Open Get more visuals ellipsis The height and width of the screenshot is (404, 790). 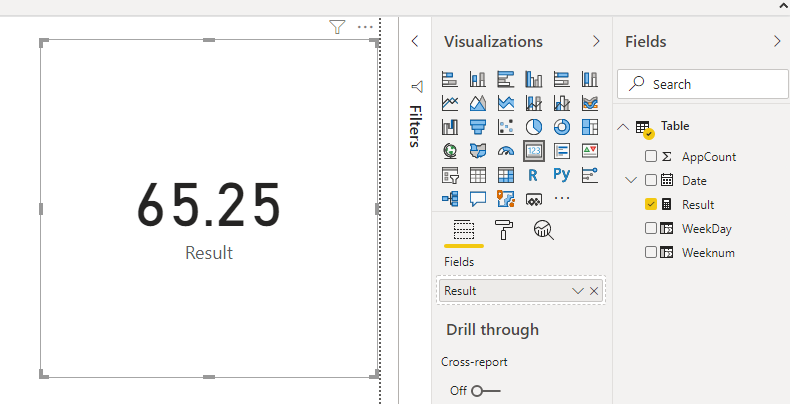pyautogui.click(x=562, y=198)
